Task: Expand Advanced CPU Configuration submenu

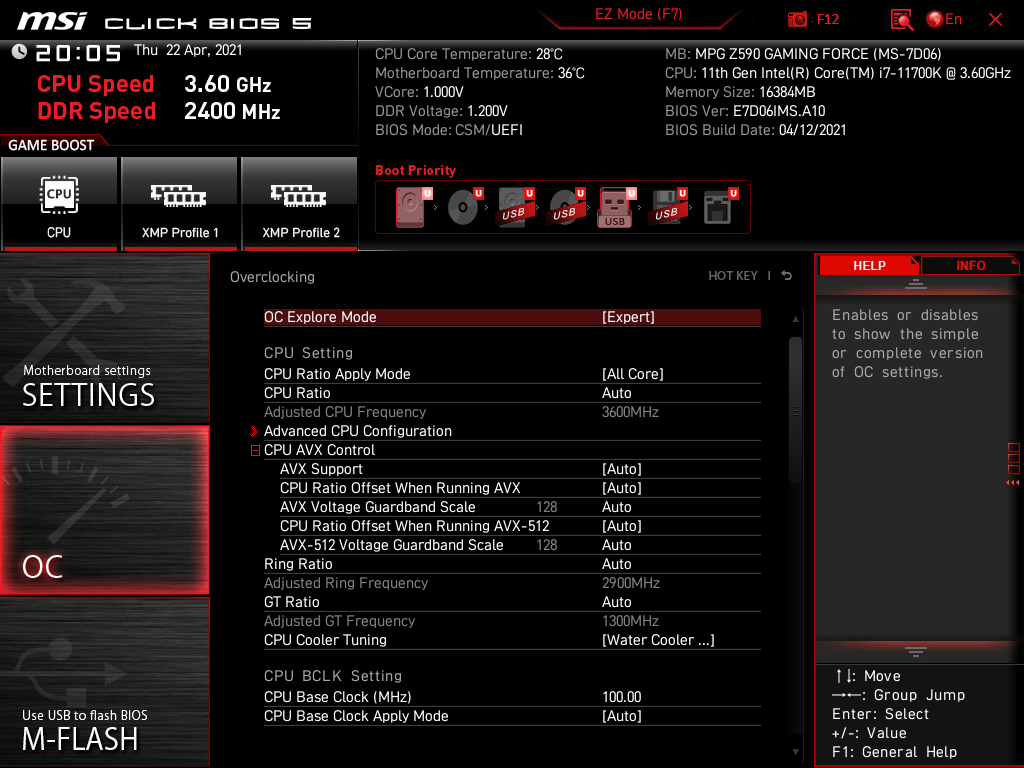Action: click(x=512, y=431)
